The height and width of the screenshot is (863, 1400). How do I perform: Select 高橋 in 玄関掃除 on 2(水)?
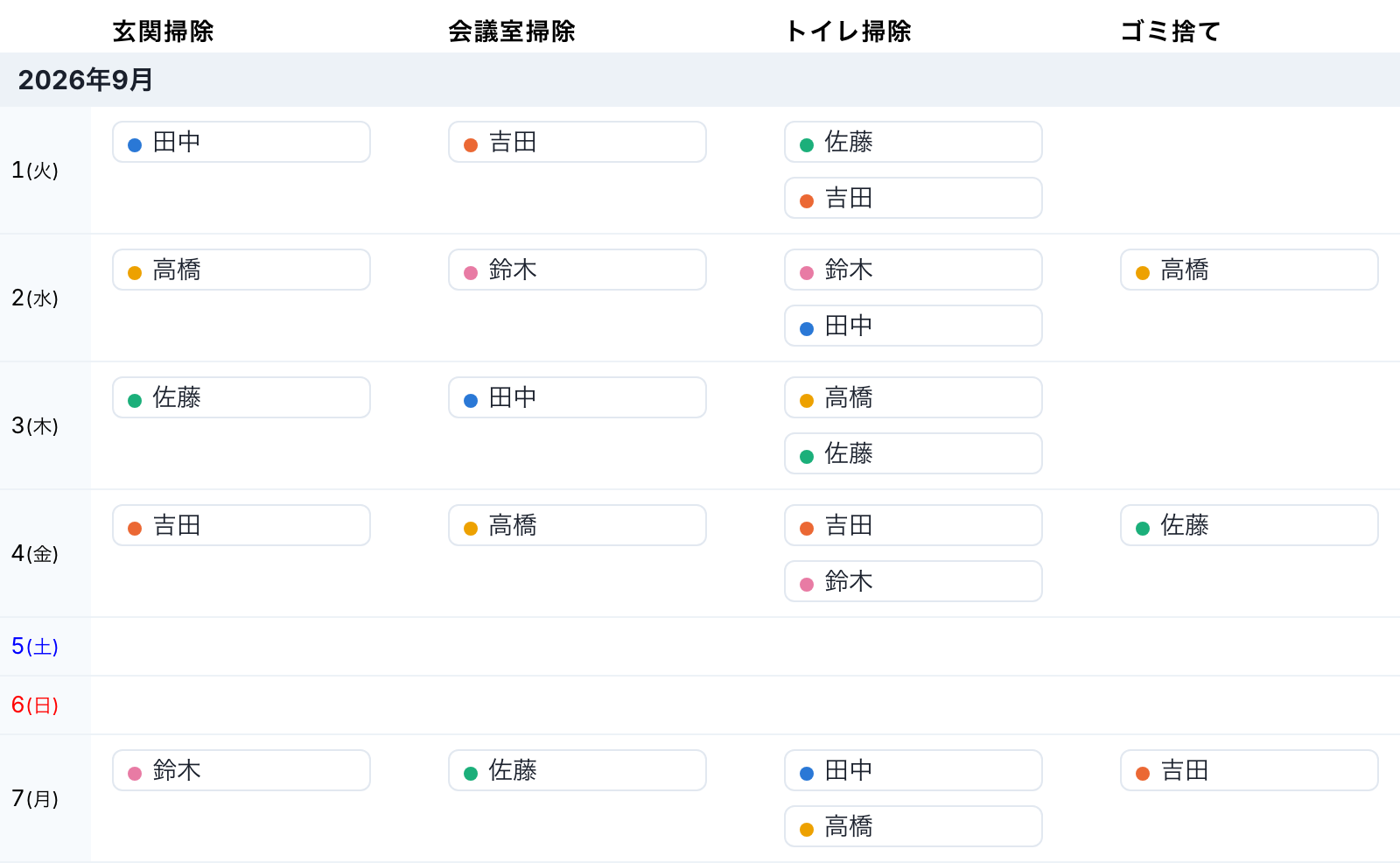(x=241, y=270)
